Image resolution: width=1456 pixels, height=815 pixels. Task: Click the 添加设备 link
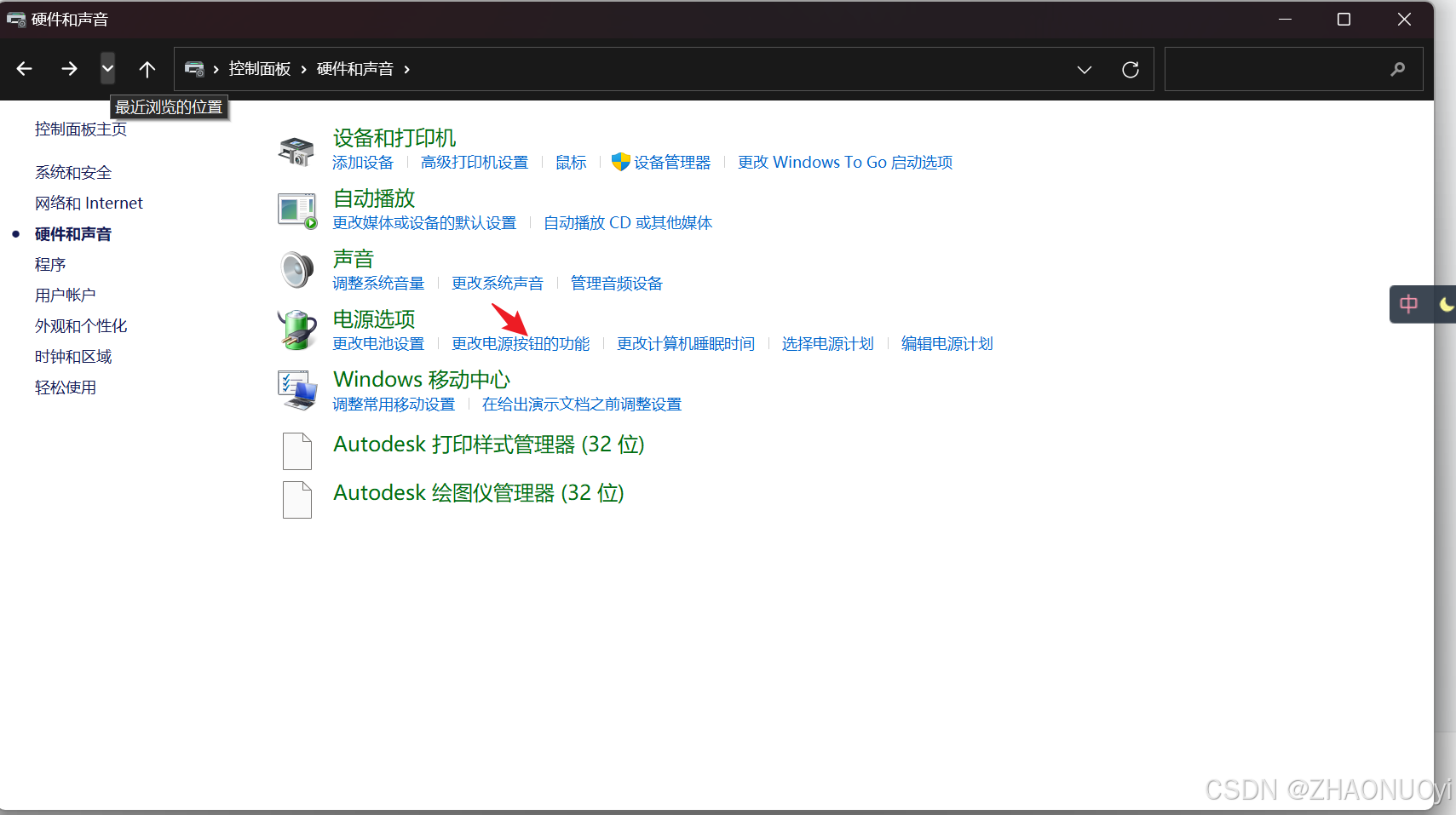point(363,163)
